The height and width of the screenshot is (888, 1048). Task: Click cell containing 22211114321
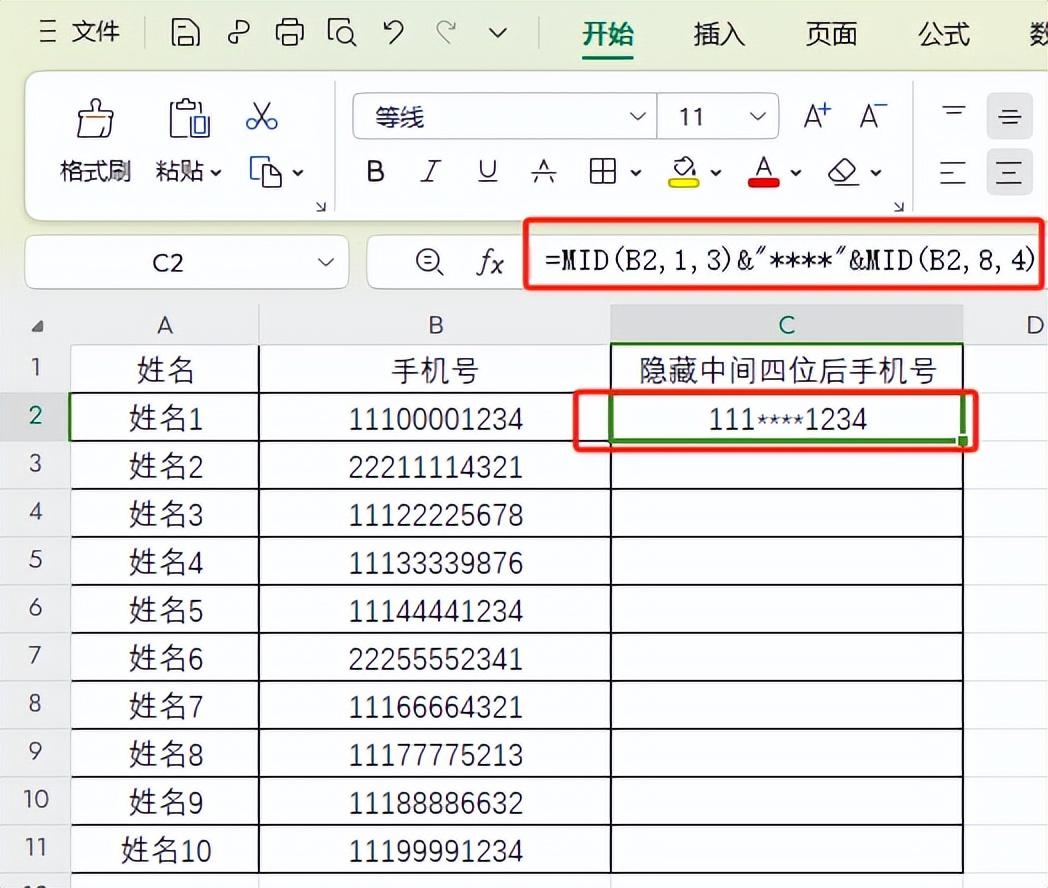tap(435, 466)
